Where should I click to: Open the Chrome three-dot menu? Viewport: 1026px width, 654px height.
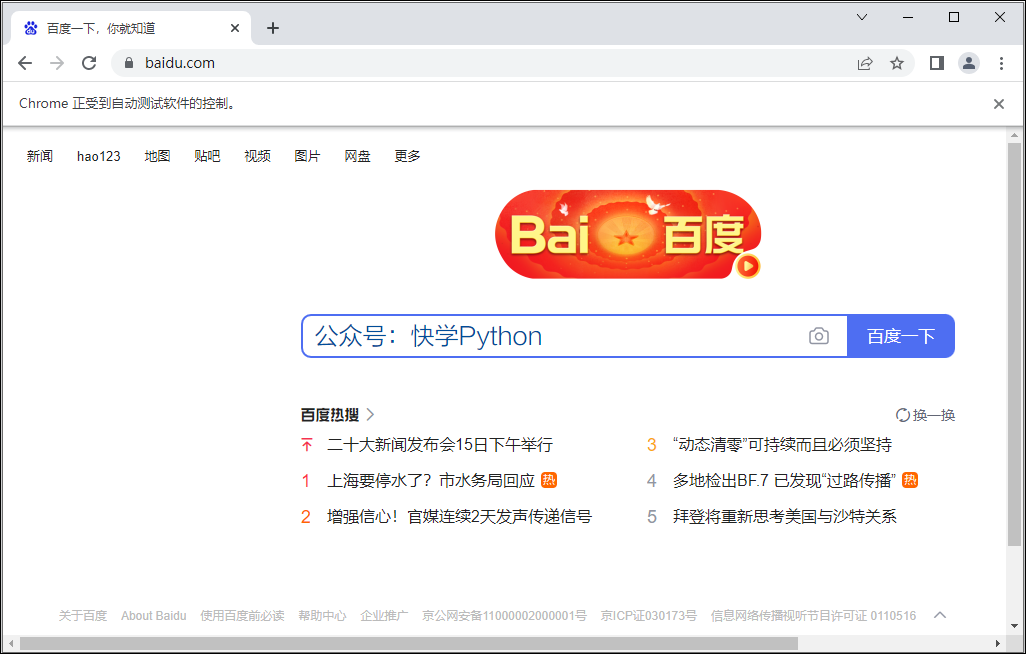coord(1001,63)
